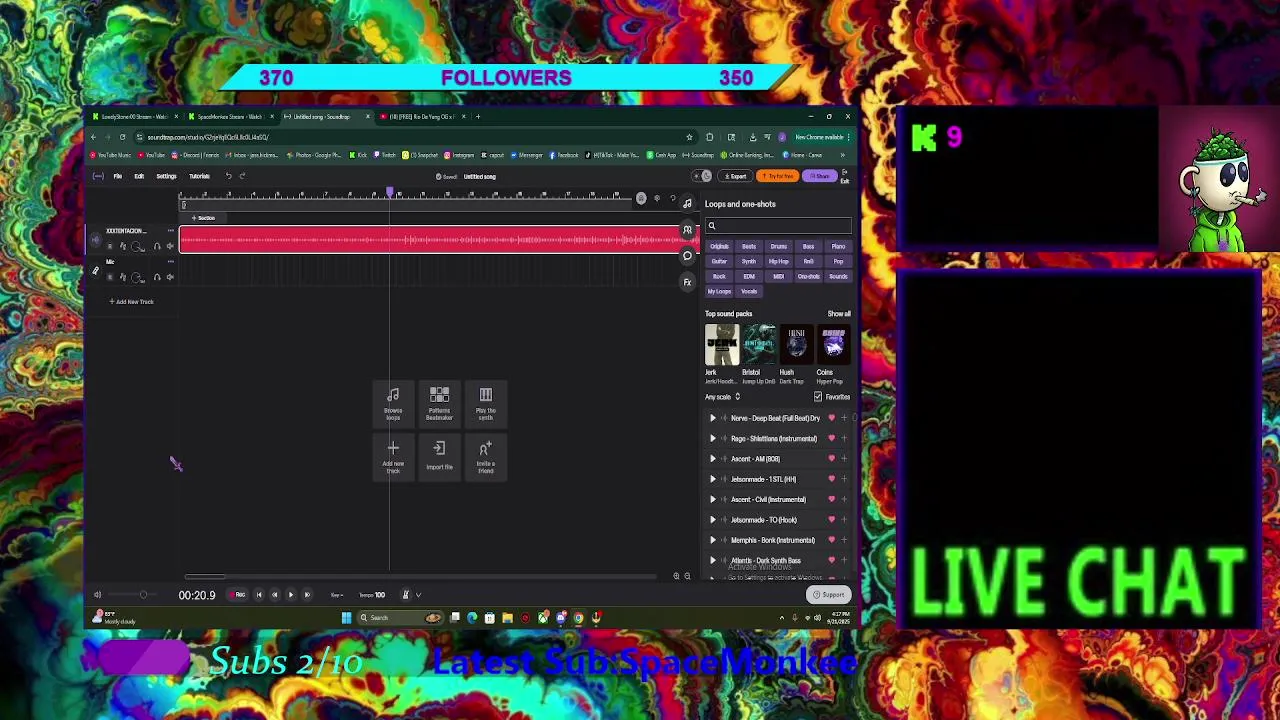
Task: Select the My Loops filter tag
Action: click(x=719, y=292)
